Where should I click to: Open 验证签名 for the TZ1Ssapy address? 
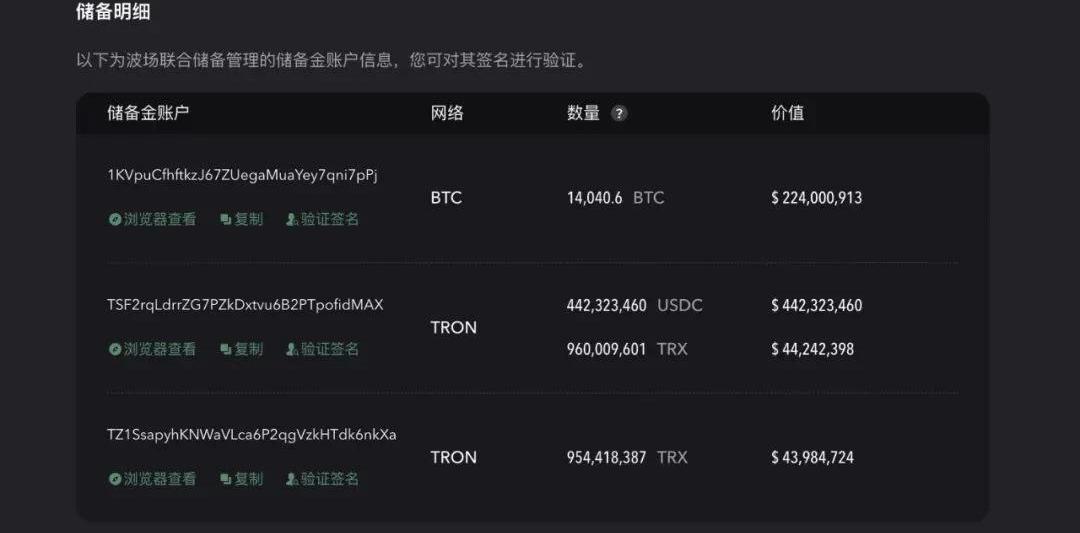[x=330, y=479]
